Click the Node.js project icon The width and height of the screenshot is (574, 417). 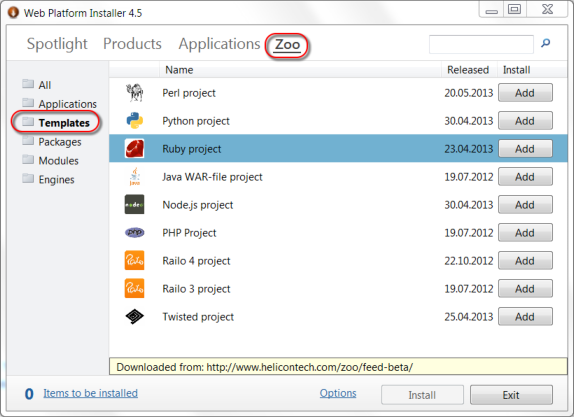pos(134,205)
